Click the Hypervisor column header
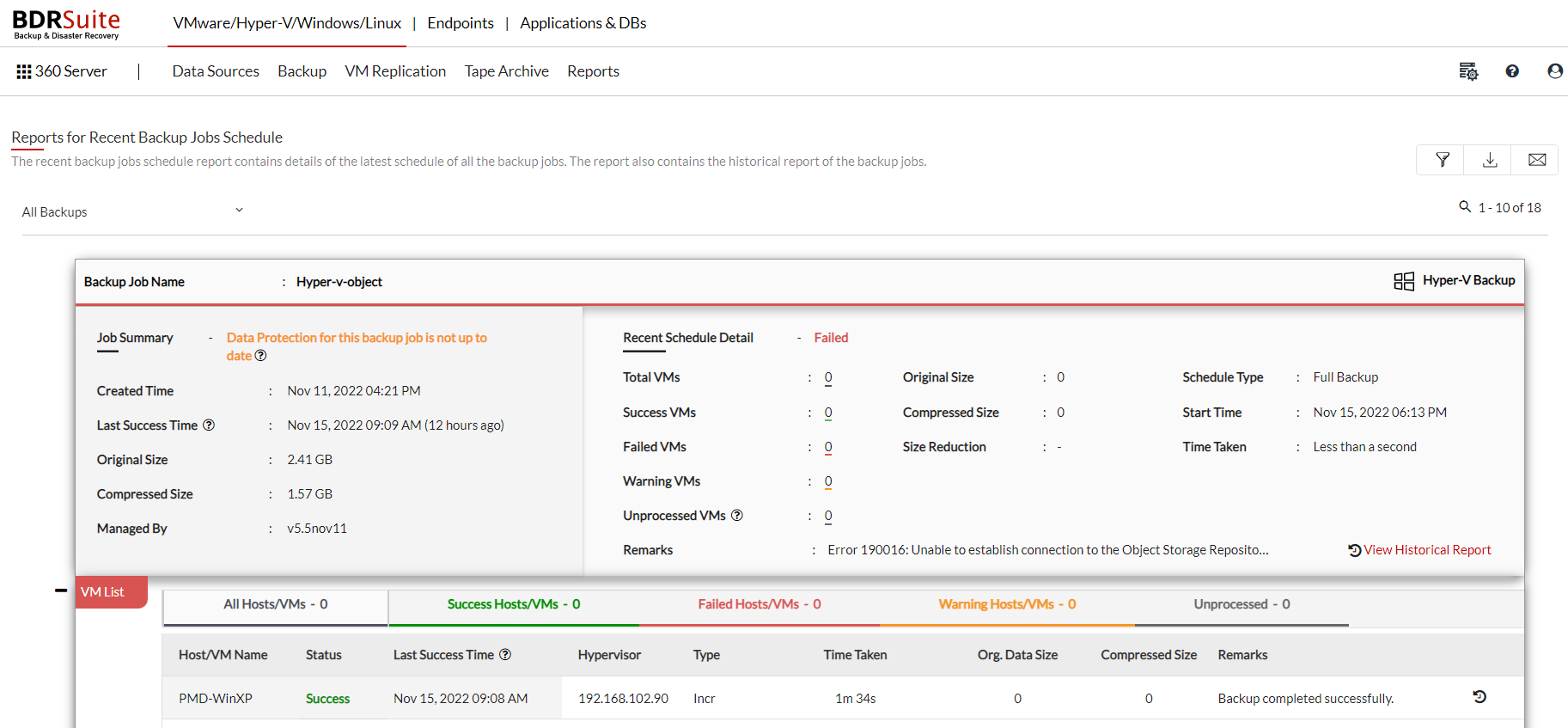The height and width of the screenshot is (728, 1568). click(609, 655)
